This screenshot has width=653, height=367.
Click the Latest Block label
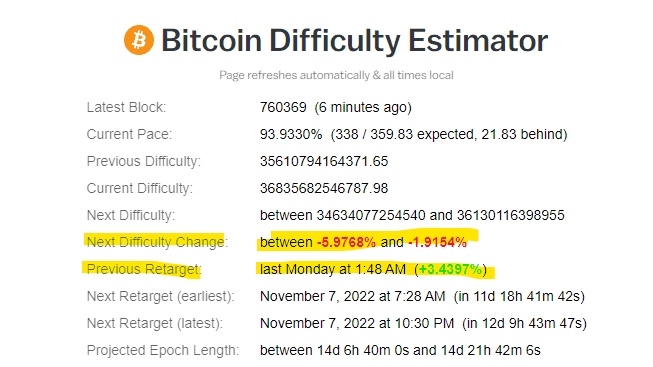pyautogui.click(x=126, y=107)
